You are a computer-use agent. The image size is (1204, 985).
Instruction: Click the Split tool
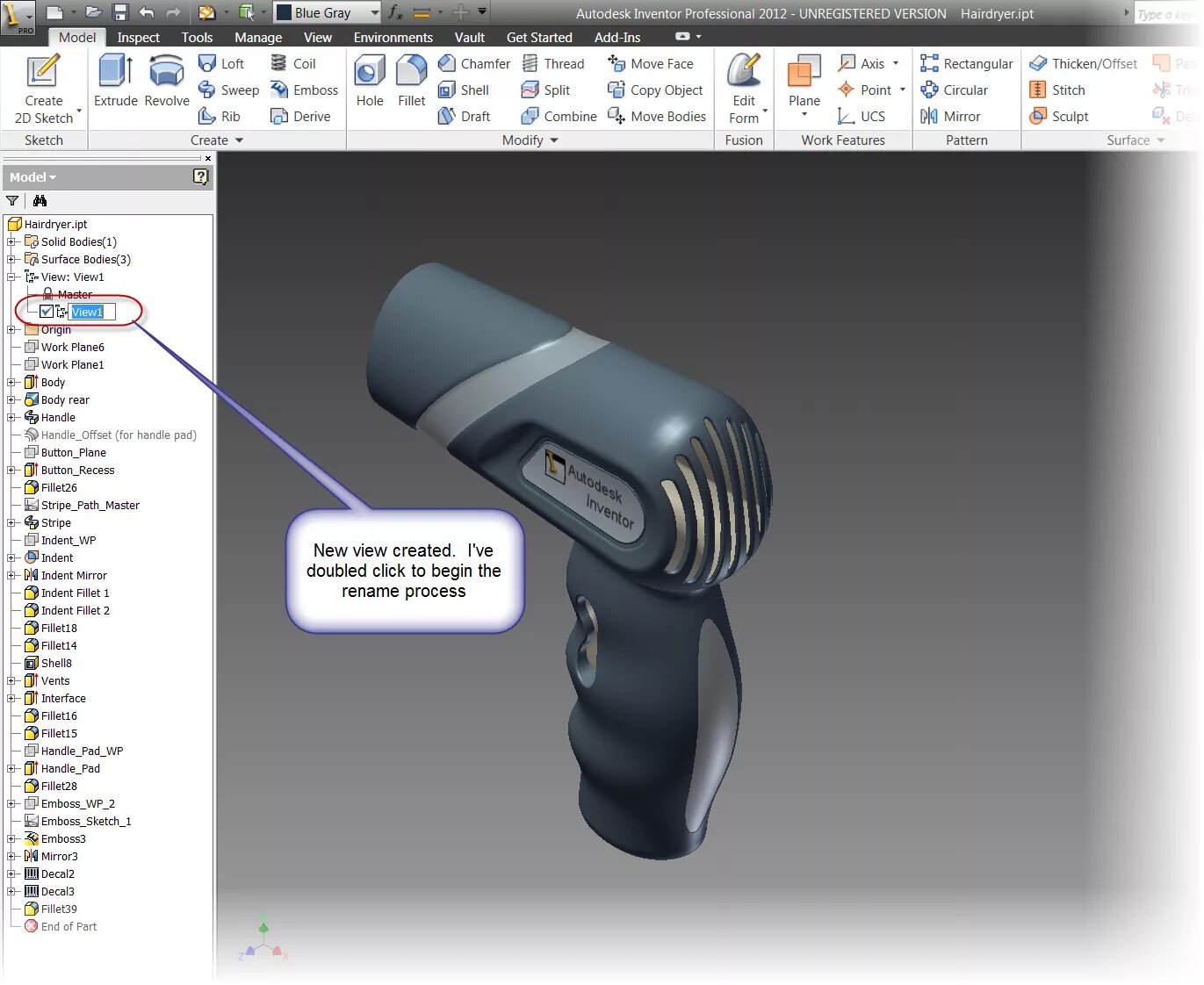[x=545, y=90]
